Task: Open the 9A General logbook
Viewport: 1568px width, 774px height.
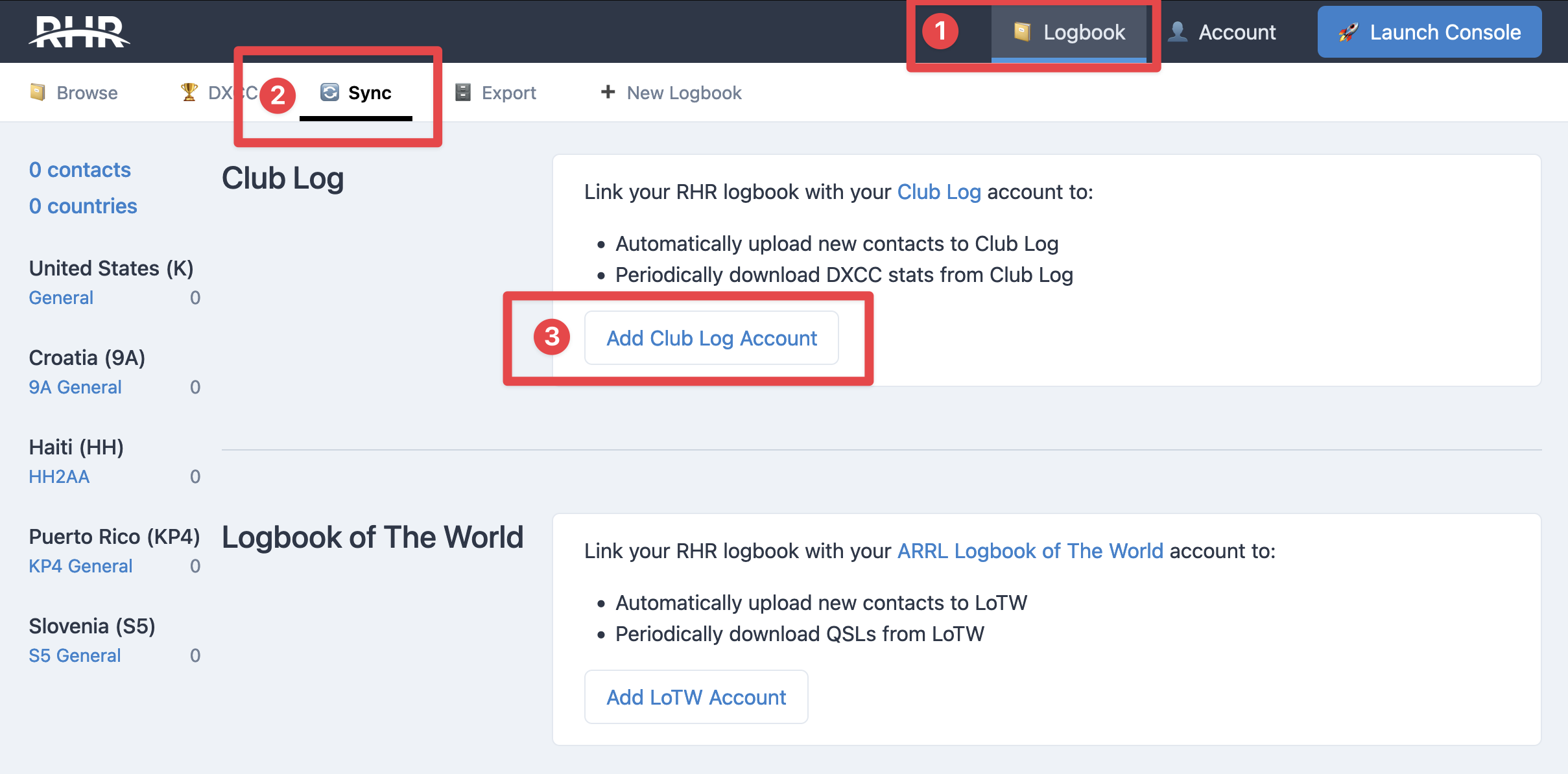Action: [75, 387]
